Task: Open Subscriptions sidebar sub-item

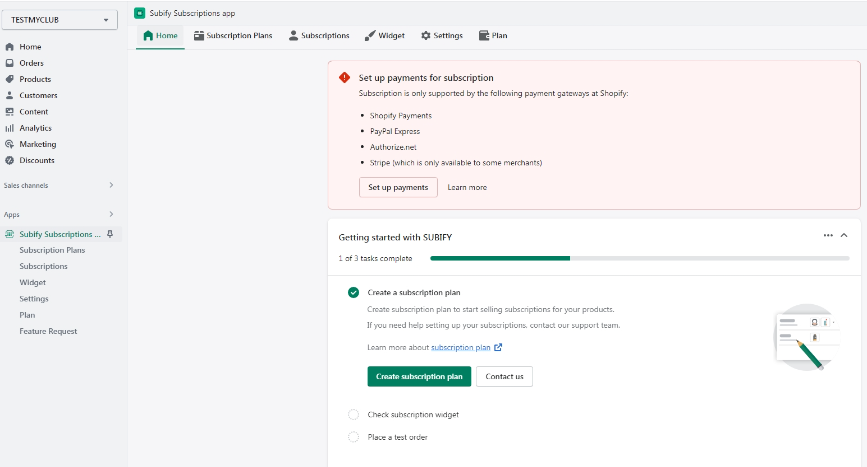Action: [43, 266]
